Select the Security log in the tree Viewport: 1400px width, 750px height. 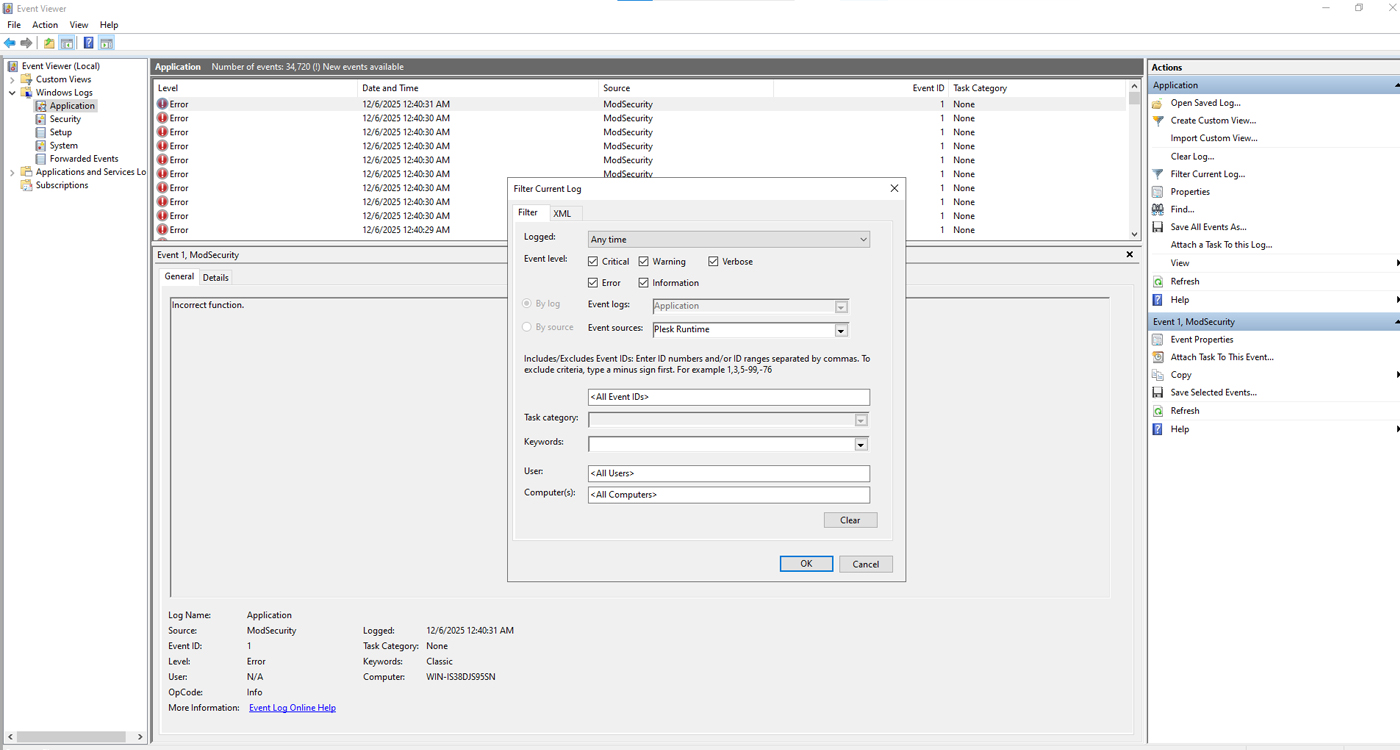(65, 119)
